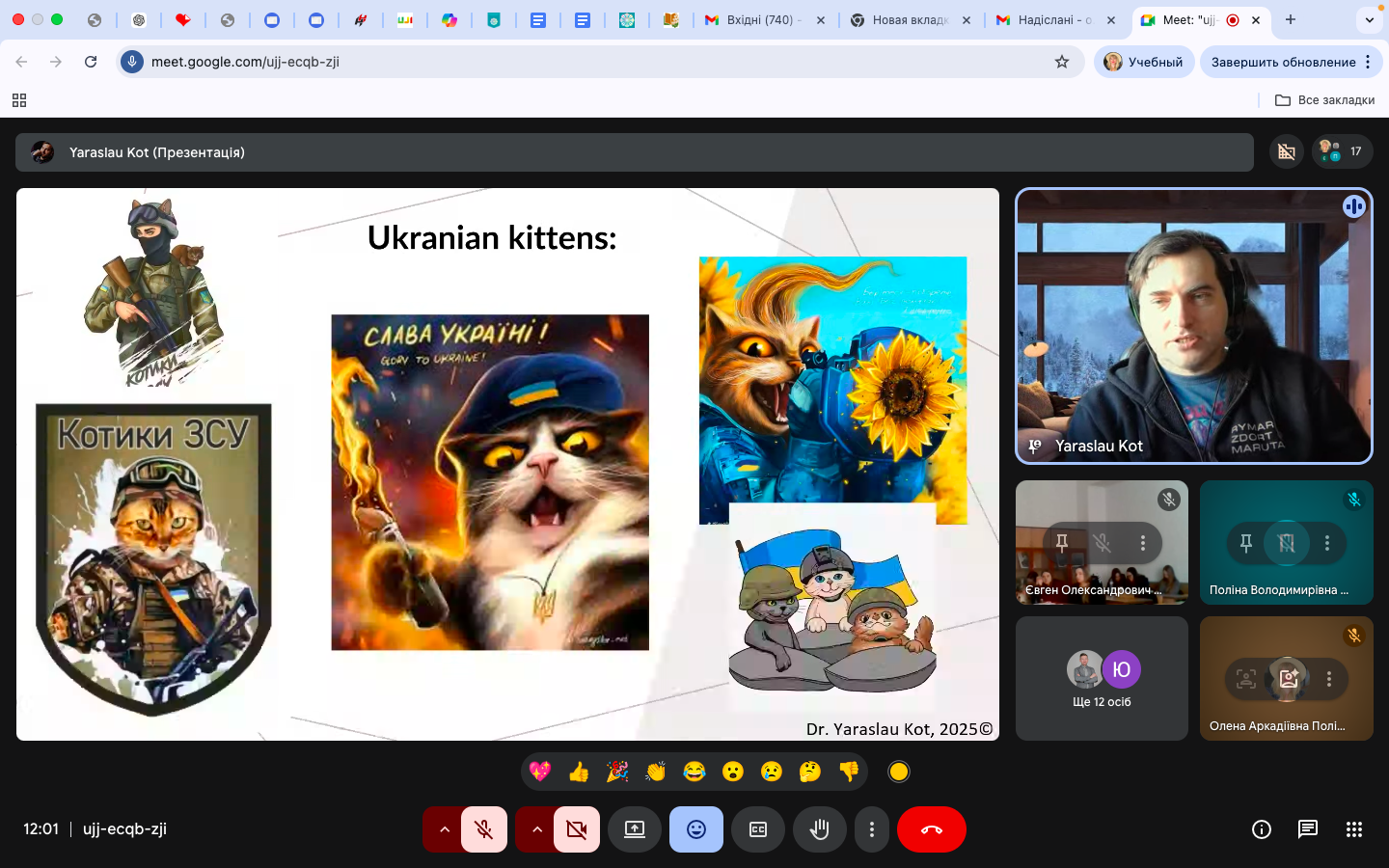
Task: Expand video settings chevron beside camera
Action: click(536, 829)
